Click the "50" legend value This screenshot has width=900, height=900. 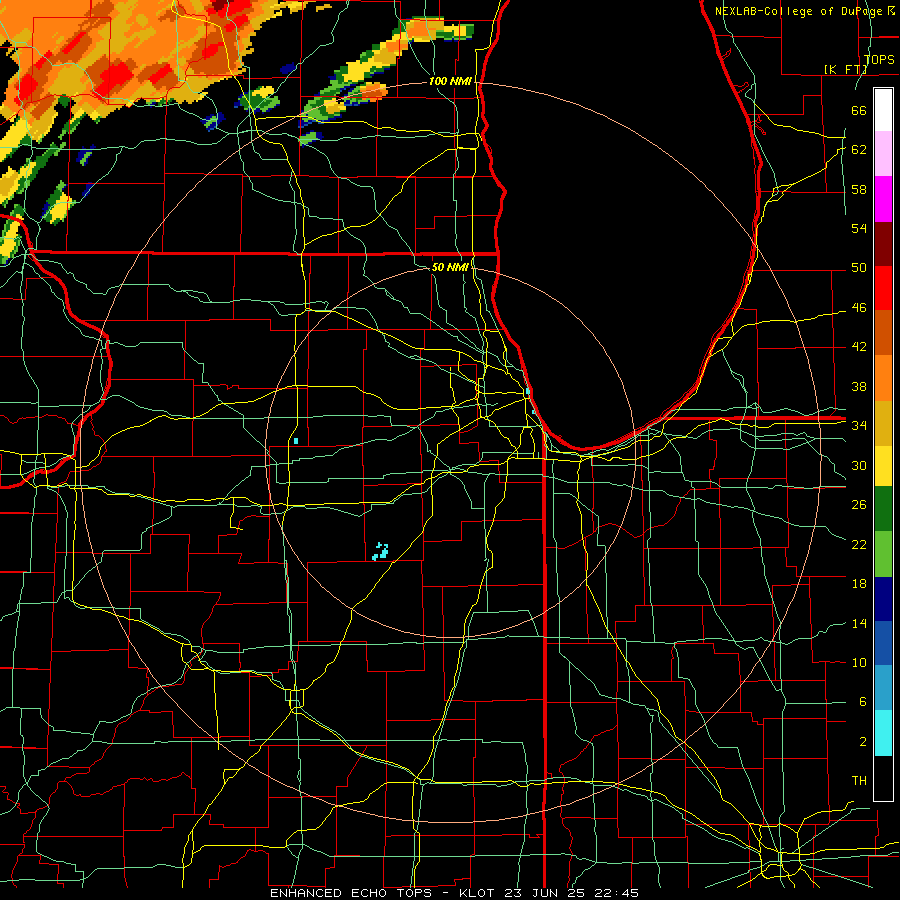pyautogui.click(x=859, y=267)
